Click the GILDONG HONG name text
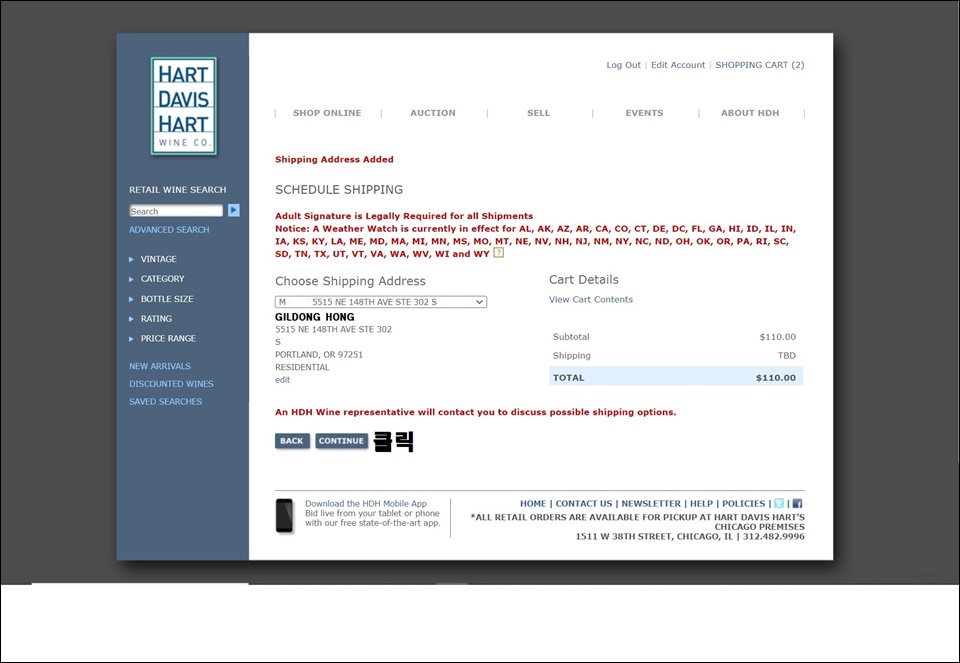960x663 pixels. click(x=315, y=317)
